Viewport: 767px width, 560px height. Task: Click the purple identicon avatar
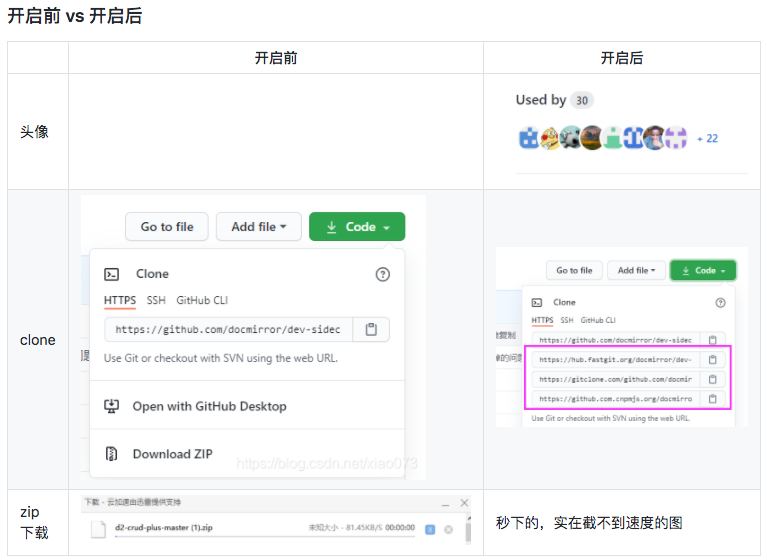coord(676,138)
